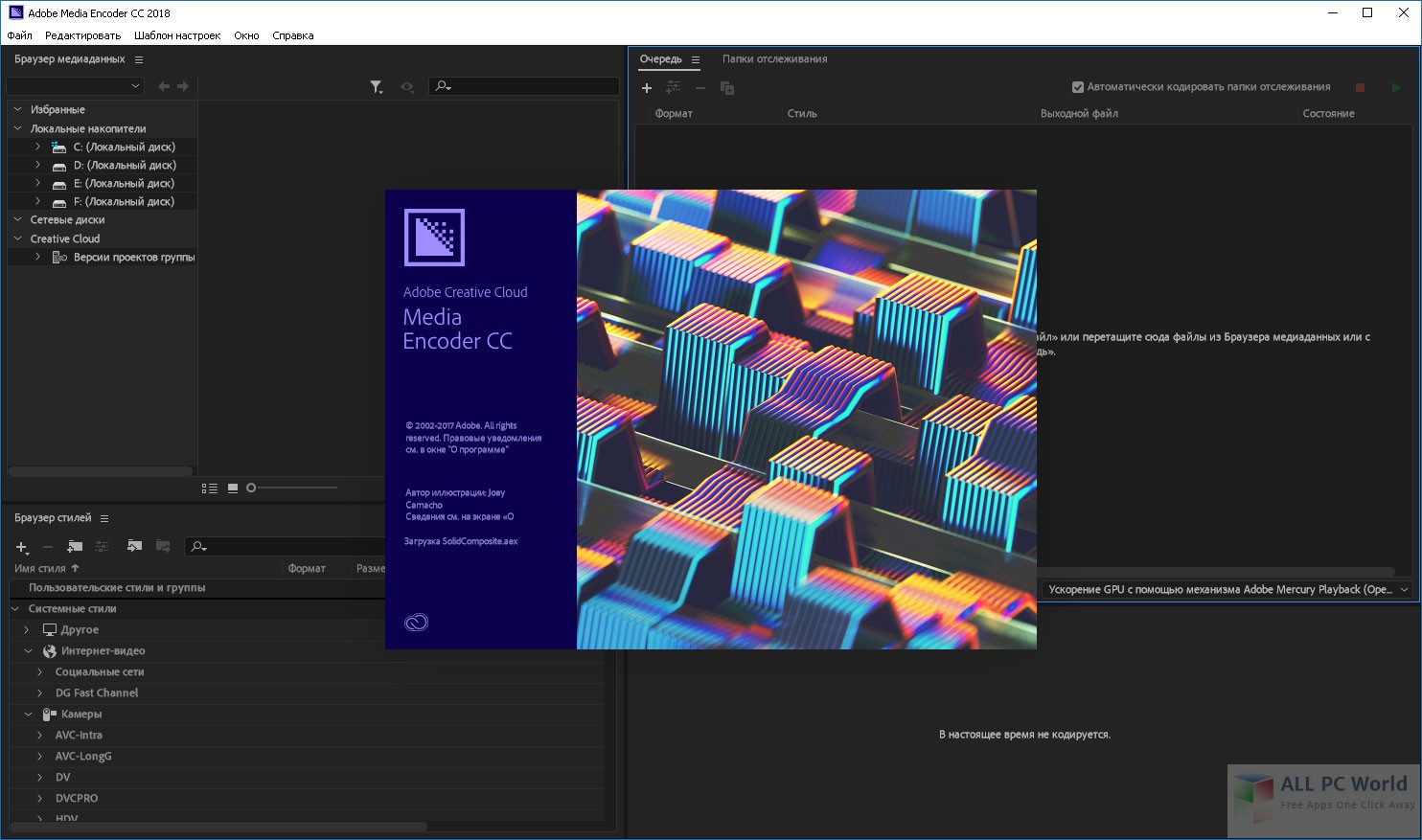
Task: Expand the DG Fast Channel presets
Action: tap(39, 693)
